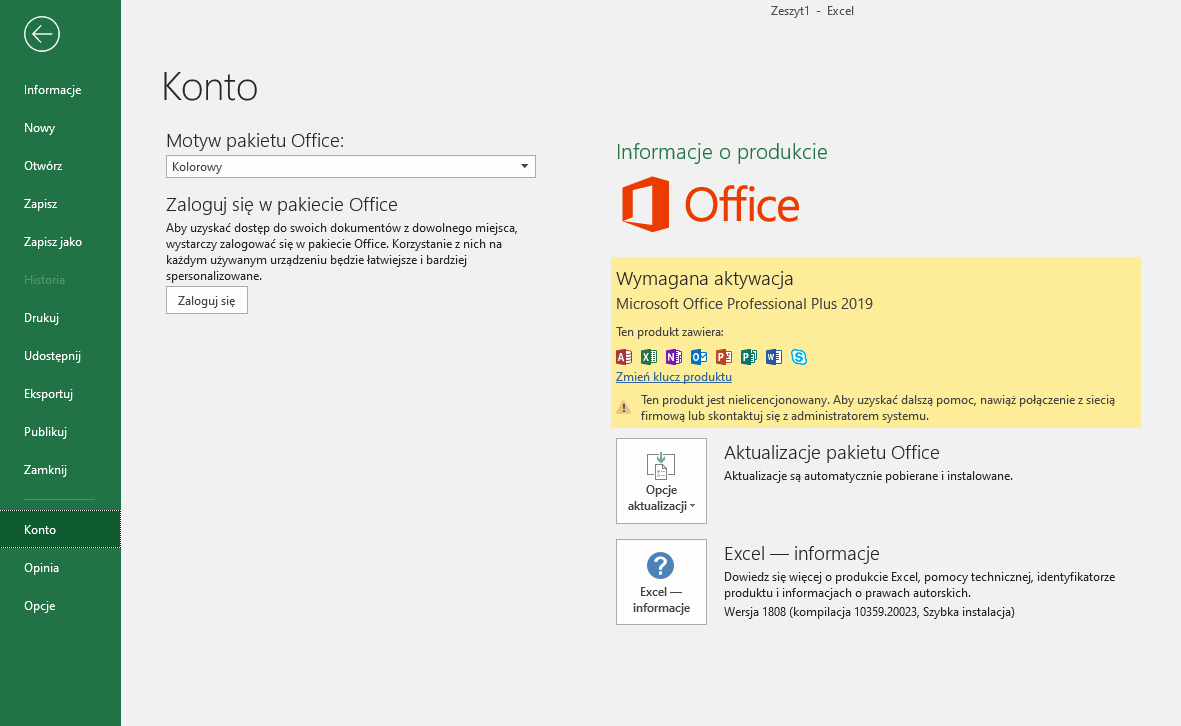Click Microsoft Office Professional Plus 2019 text
The image size is (1181, 726).
click(x=744, y=304)
